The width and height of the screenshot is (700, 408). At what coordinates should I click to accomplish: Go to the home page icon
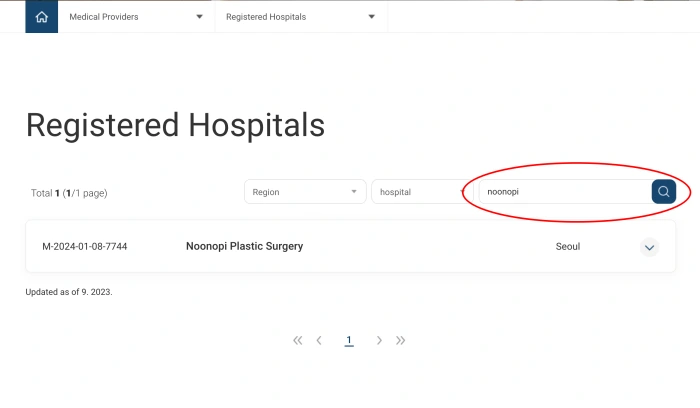[41, 17]
